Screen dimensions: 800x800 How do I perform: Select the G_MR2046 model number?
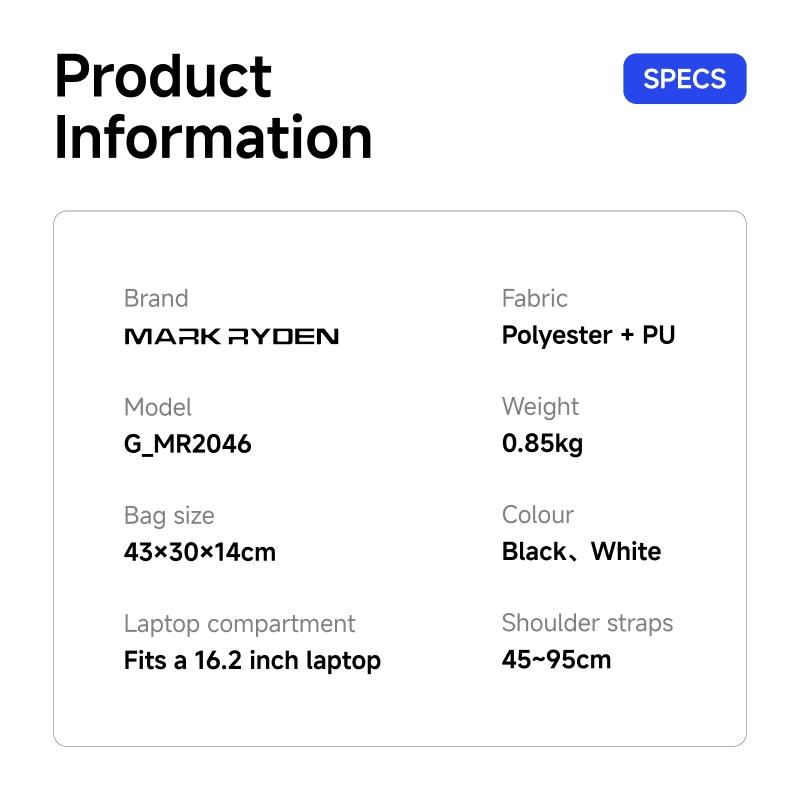[188, 444]
